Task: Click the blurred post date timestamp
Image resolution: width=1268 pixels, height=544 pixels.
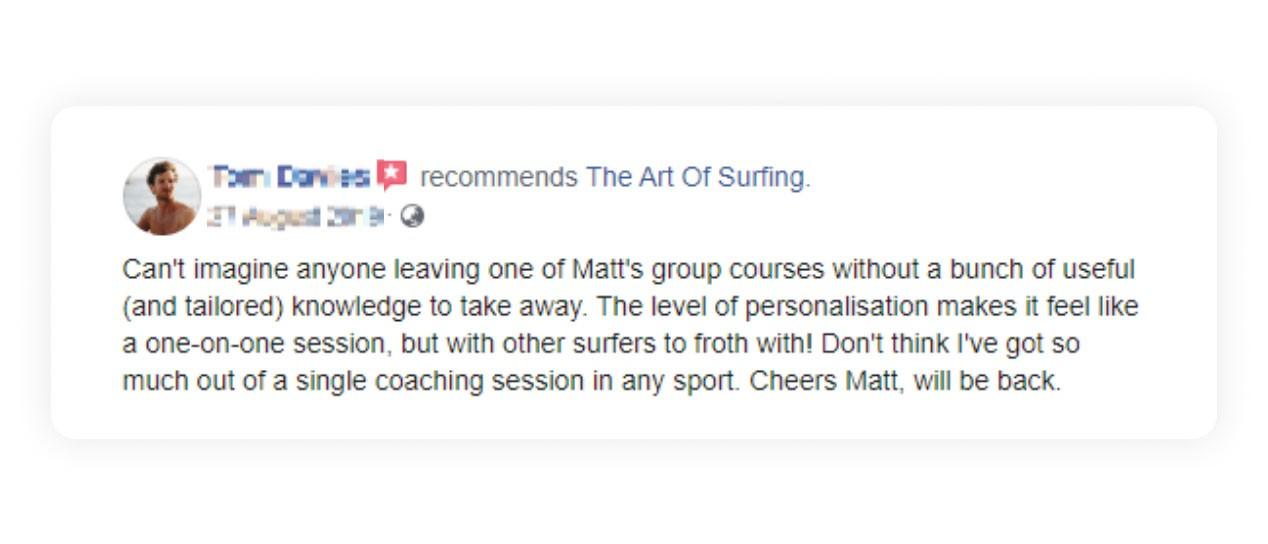Action: point(298,216)
